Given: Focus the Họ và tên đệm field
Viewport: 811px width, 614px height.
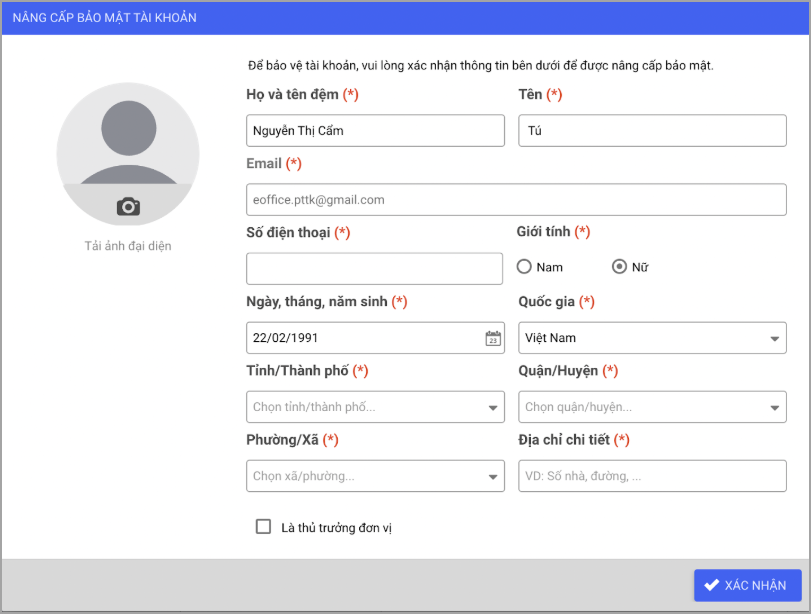Looking at the screenshot, I should tap(375, 130).
